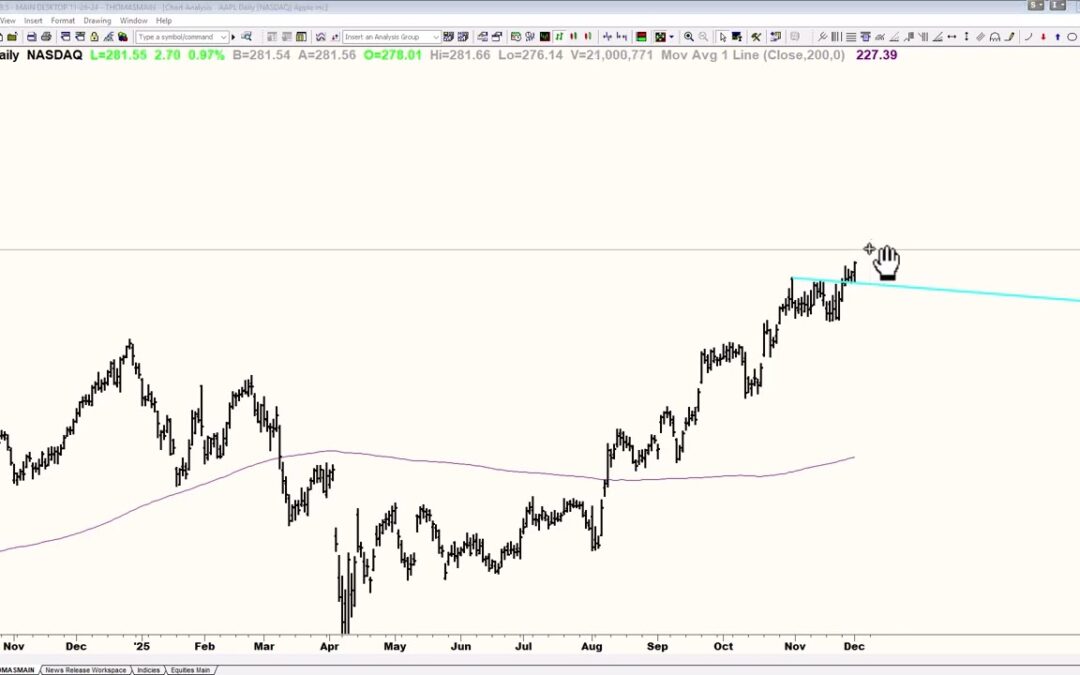Switch to the Equities Main tab
Viewport: 1080px width, 675px height.
point(191,670)
